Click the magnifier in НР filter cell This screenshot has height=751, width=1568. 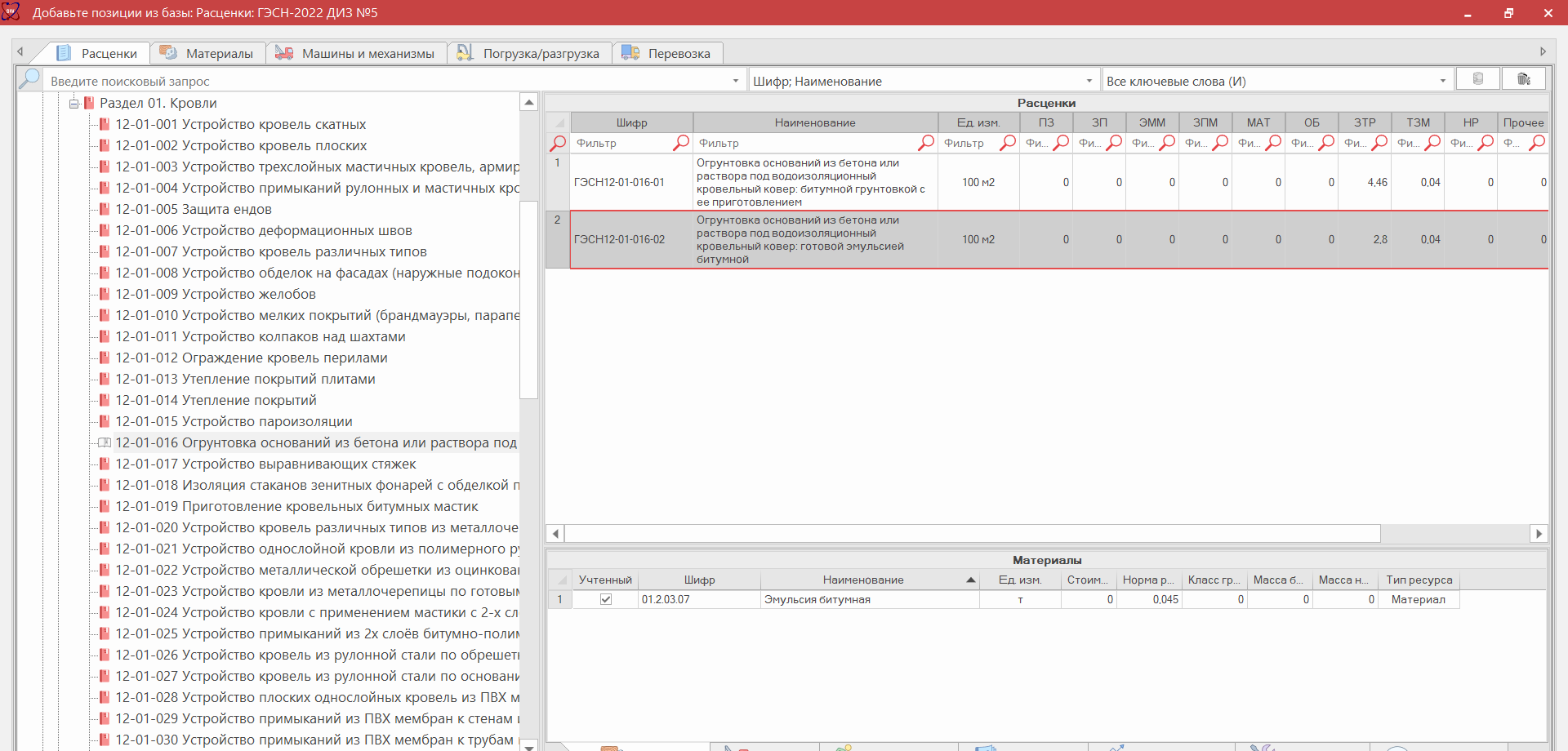coord(1486,142)
